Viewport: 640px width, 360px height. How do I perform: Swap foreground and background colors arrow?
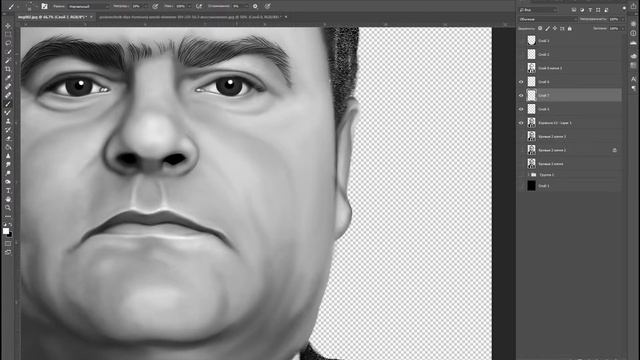(10, 224)
